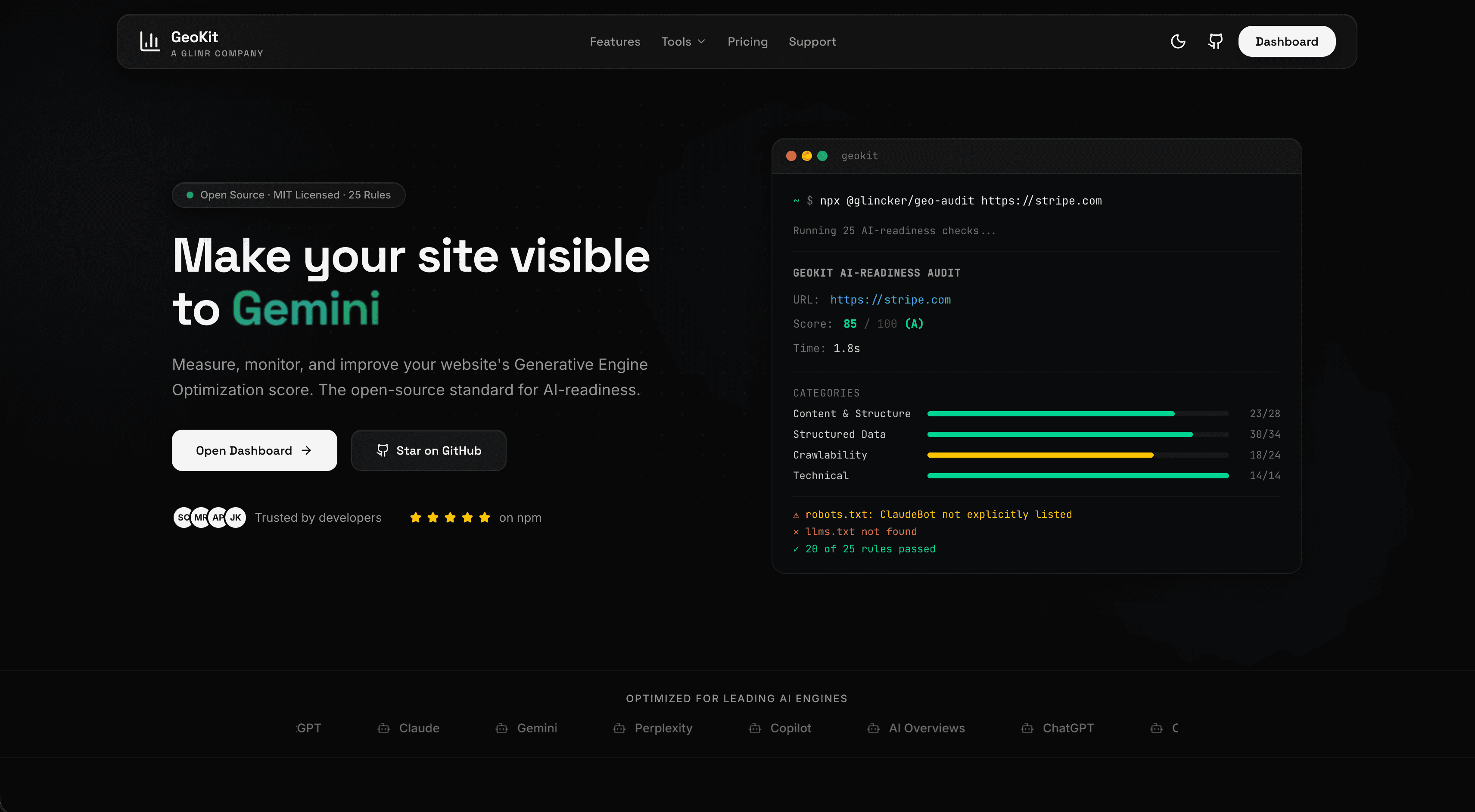The width and height of the screenshot is (1475, 812).
Task: Click the Copilot robot icon
Action: point(755,728)
